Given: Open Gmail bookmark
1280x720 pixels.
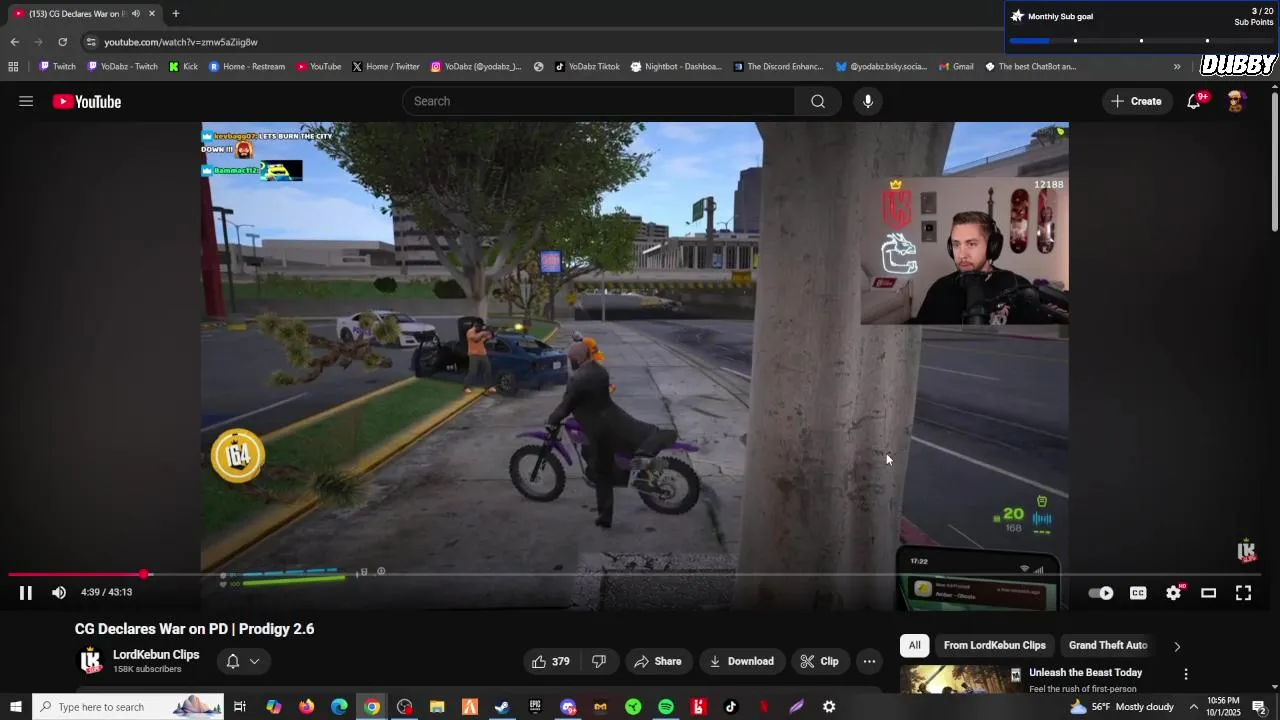Looking at the screenshot, I should point(956,67).
